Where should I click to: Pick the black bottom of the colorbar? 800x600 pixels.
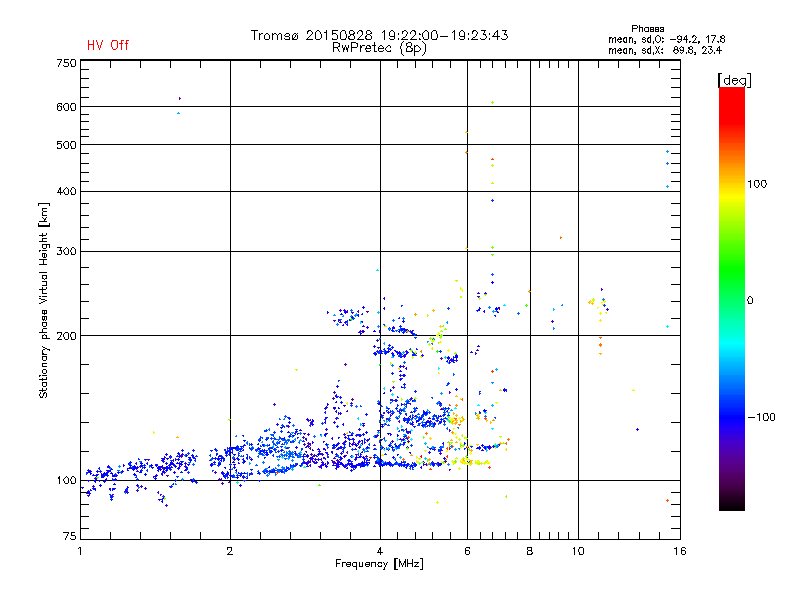[x=732, y=503]
